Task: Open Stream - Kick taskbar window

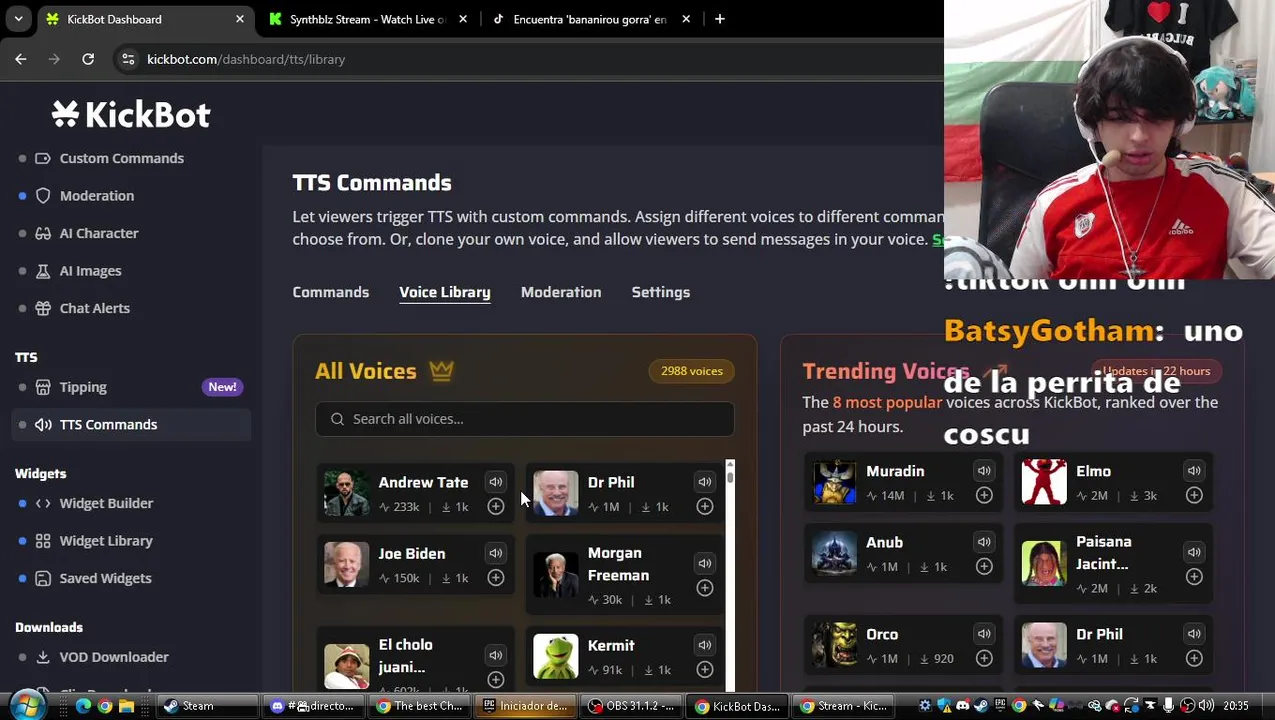Action: point(843,706)
